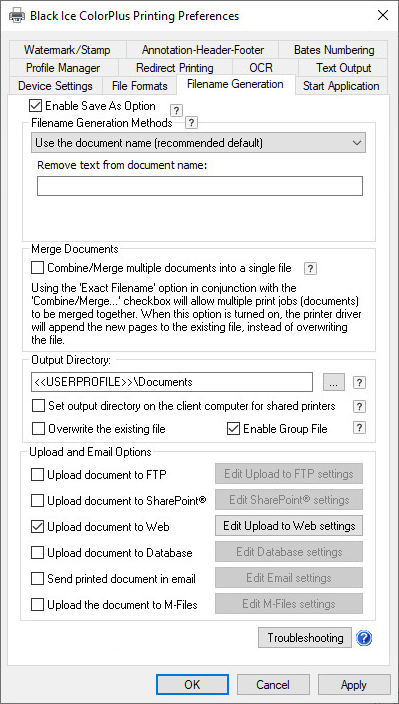Click help icon for Combine/Merge documents
The image size is (399, 704).
pos(310,268)
